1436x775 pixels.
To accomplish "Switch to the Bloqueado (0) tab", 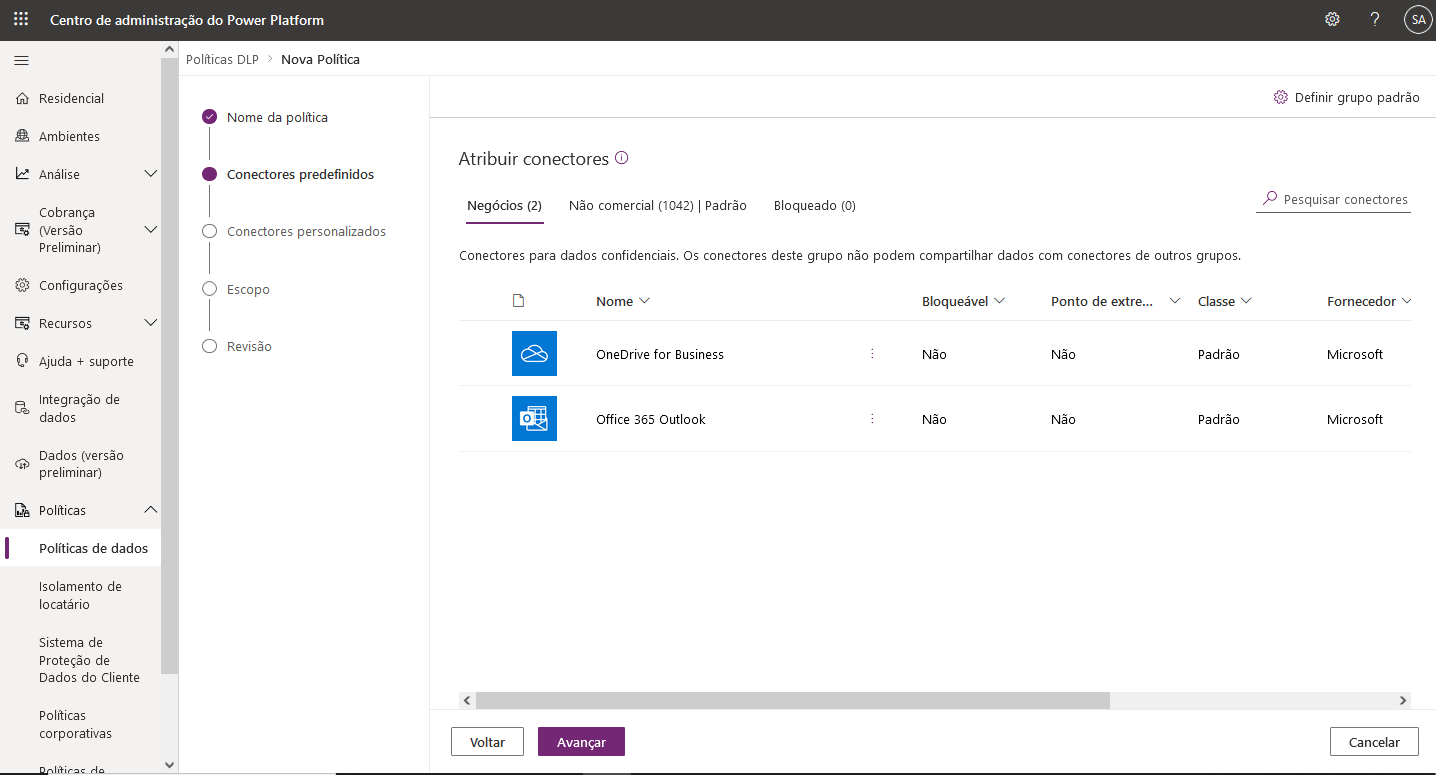I will 815,206.
